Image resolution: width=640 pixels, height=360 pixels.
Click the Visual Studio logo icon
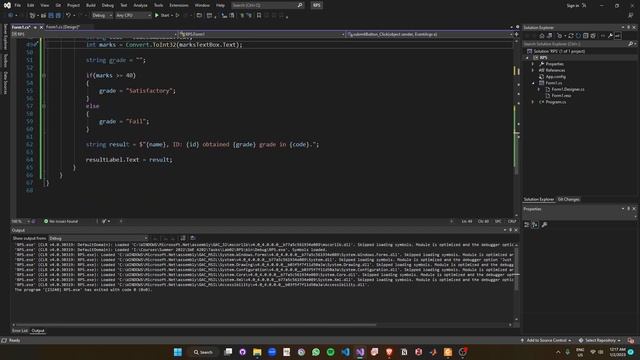click(x=7, y=5)
